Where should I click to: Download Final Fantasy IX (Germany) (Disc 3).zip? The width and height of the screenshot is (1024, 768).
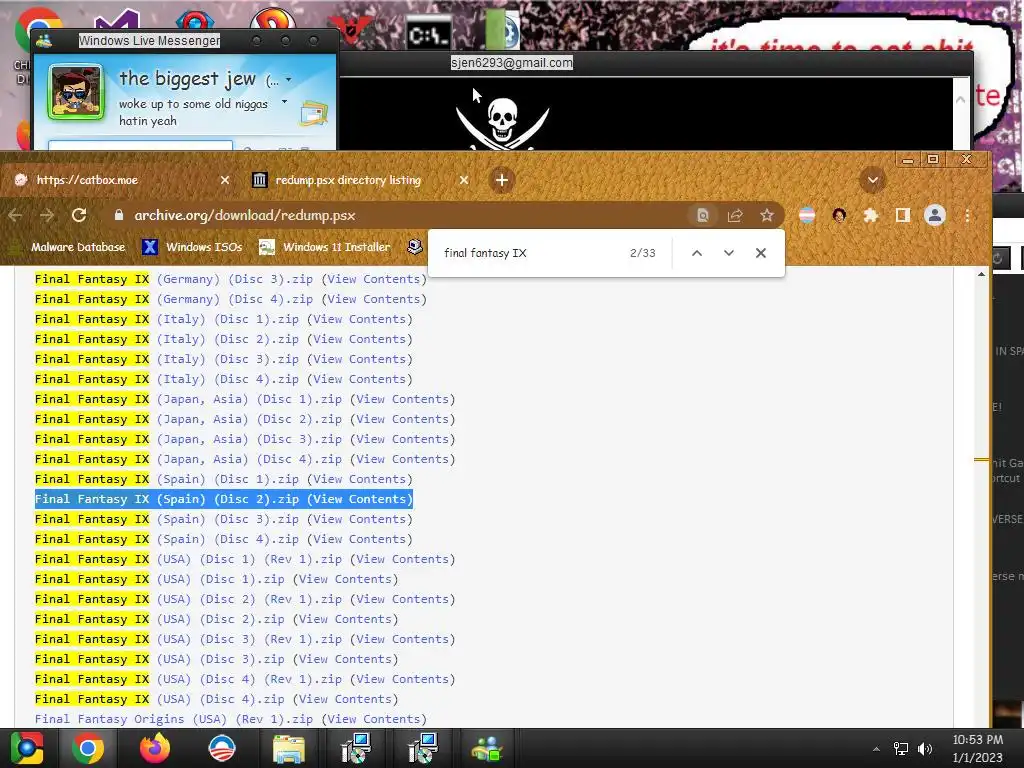pos(174,279)
